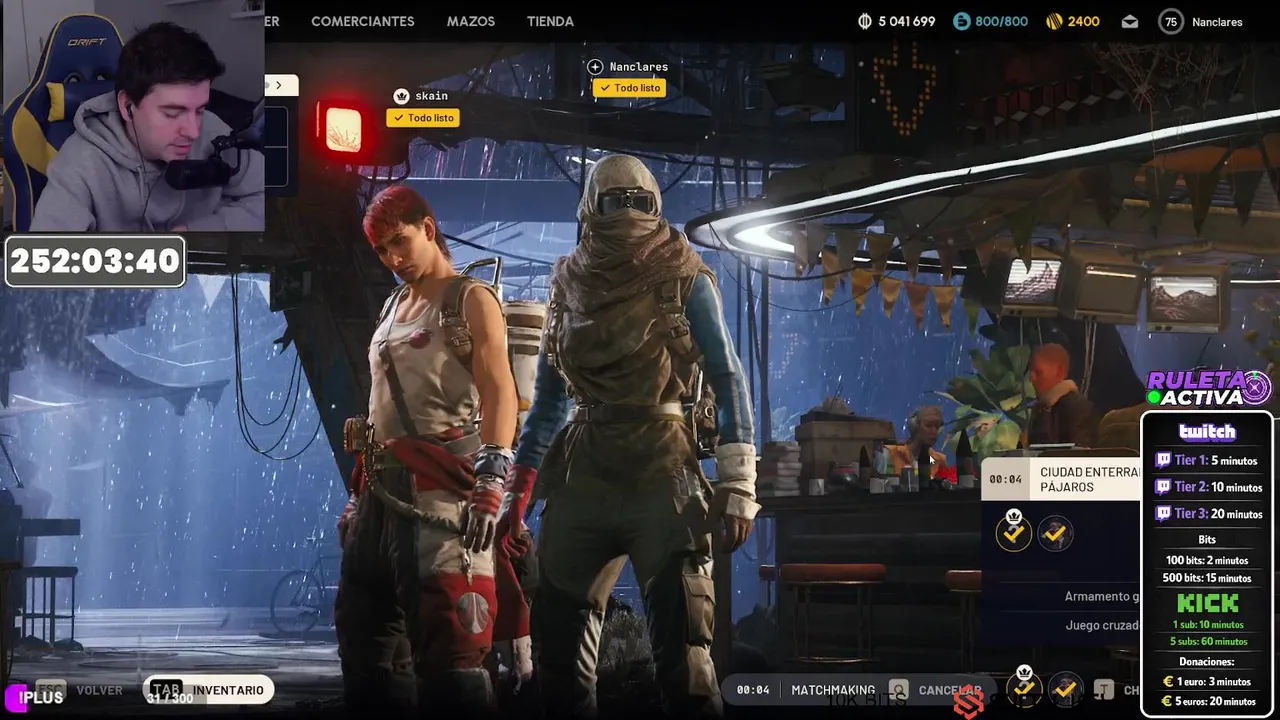Click the crown icon beside skain

point(401,96)
